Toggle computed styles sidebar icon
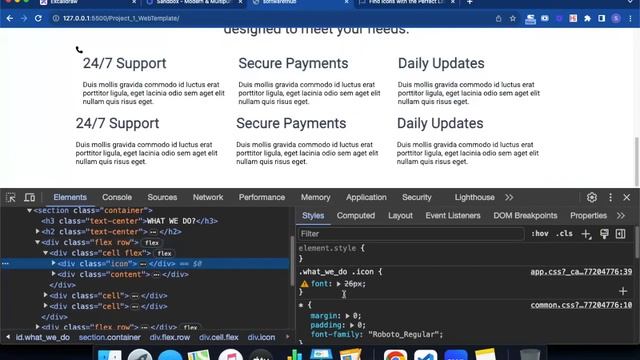The image size is (640, 360). pos(620,234)
